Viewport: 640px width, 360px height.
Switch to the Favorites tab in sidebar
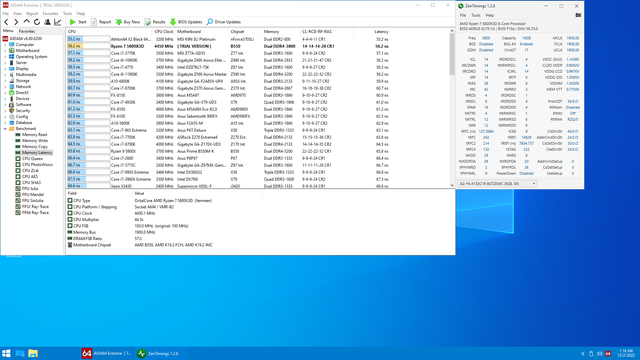point(27,31)
